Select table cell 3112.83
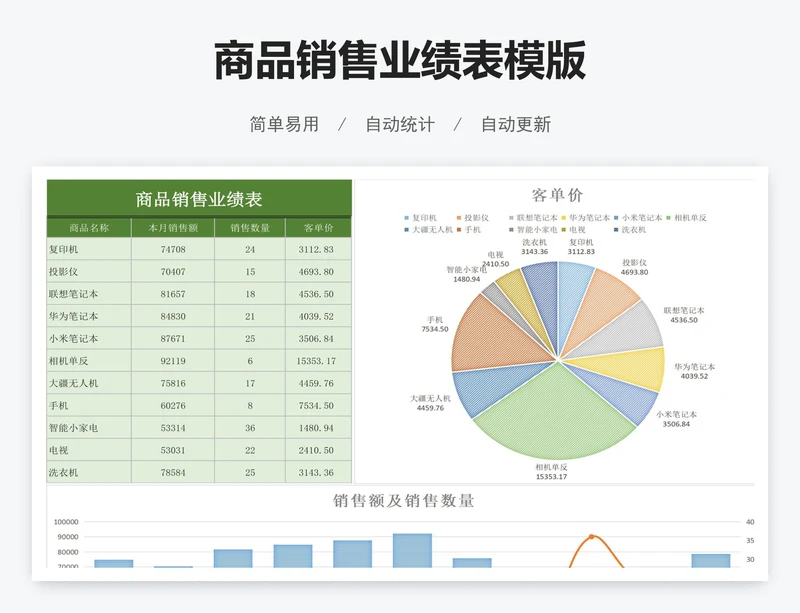800x613 pixels. coord(318,249)
